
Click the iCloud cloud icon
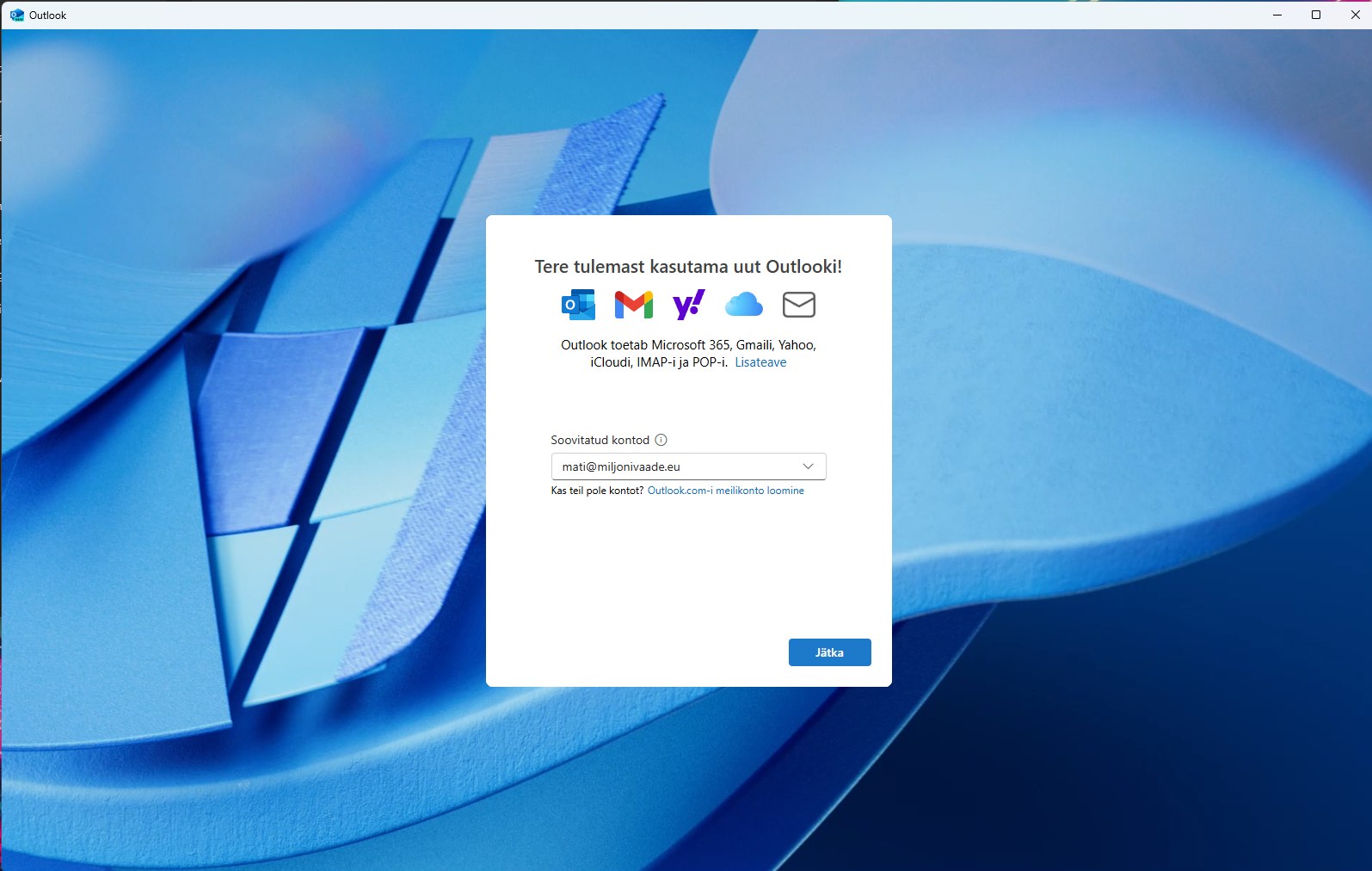(x=744, y=305)
